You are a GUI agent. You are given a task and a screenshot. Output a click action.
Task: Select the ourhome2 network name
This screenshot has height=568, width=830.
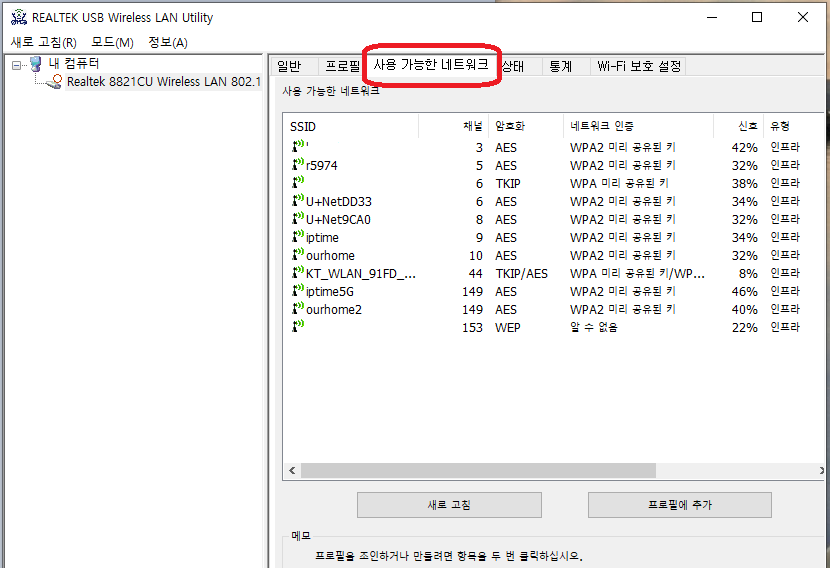[334, 310]
